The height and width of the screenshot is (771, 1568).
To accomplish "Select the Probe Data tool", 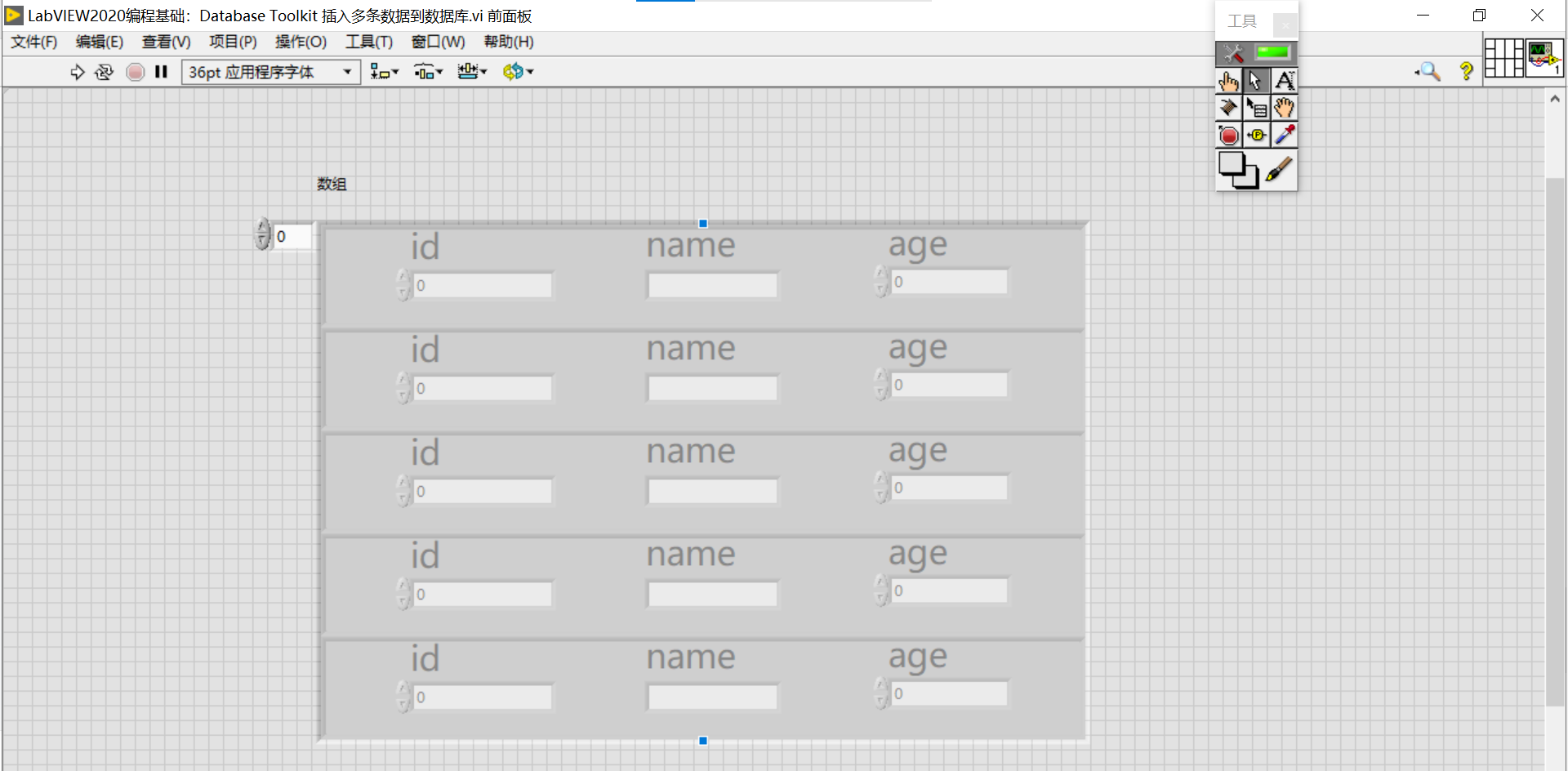I will pyautogui.click(x=1257, y=135).
